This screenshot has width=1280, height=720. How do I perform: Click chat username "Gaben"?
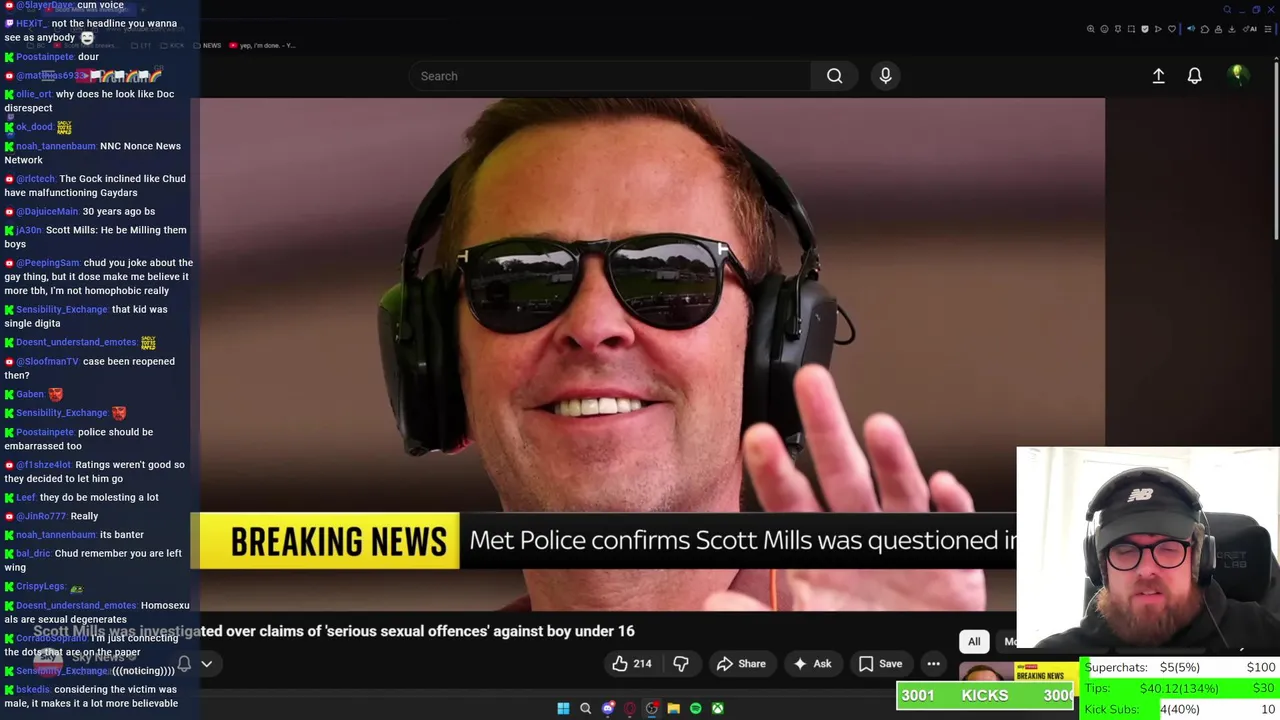30,394
